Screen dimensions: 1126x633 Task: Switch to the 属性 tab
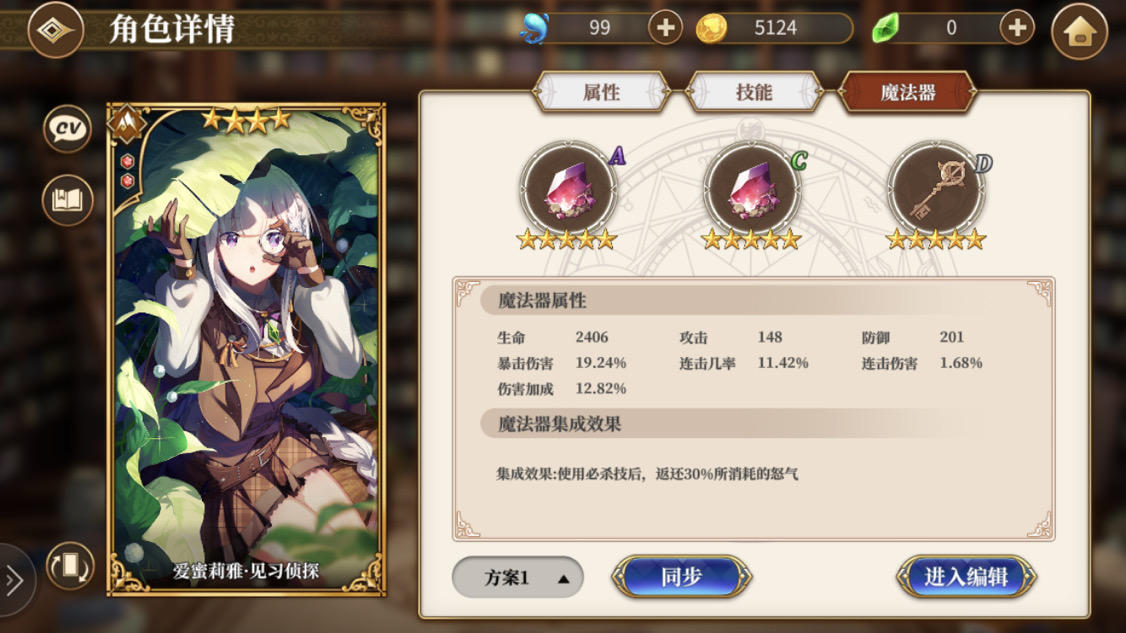point(602,92)
